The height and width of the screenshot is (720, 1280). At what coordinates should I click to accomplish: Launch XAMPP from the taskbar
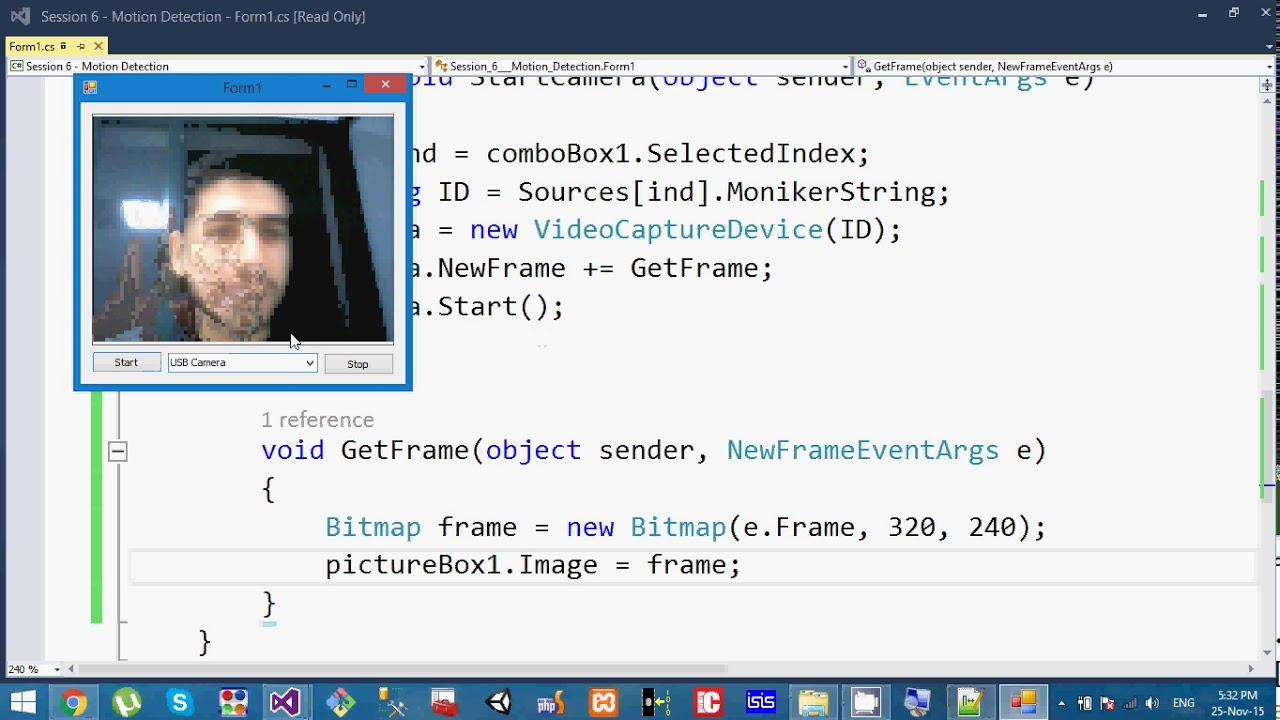click(x=603, y=703)
